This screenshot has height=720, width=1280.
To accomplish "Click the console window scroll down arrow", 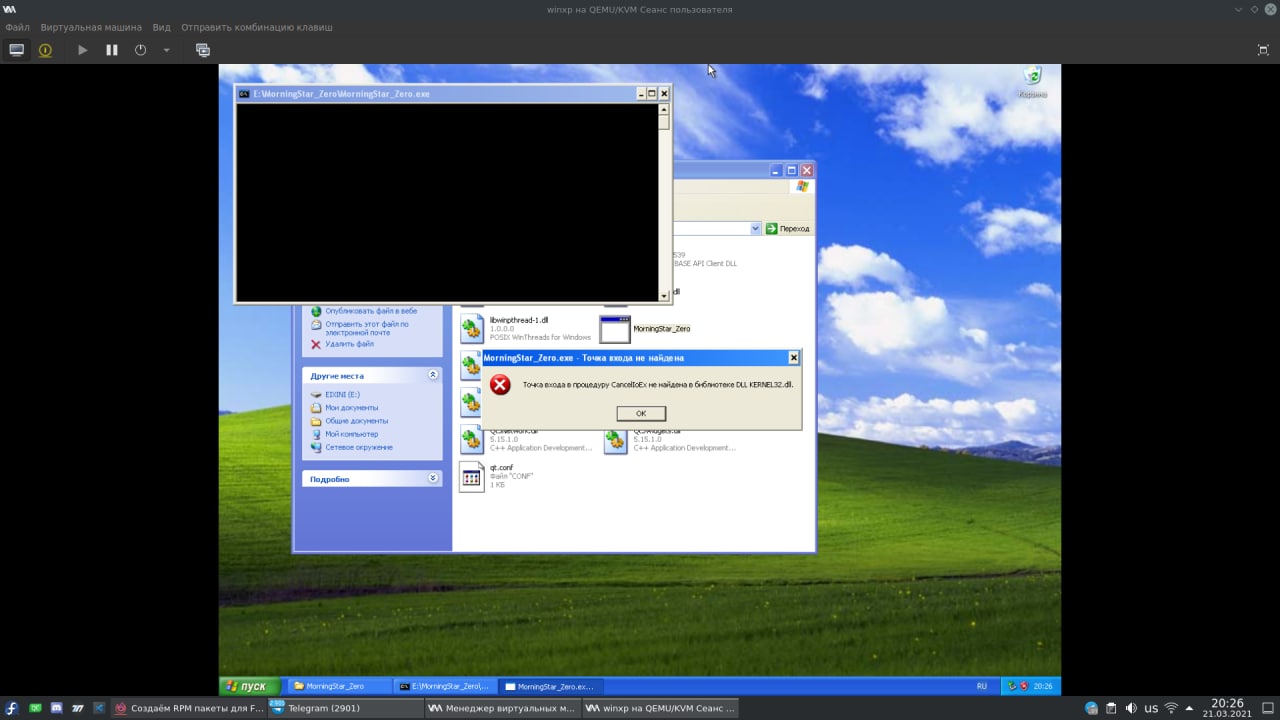I will pyautogui.click(x=664, y=296).
